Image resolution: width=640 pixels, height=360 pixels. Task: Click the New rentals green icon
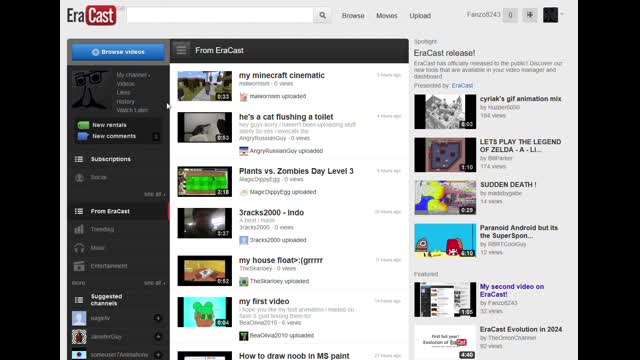click(83, 125)
